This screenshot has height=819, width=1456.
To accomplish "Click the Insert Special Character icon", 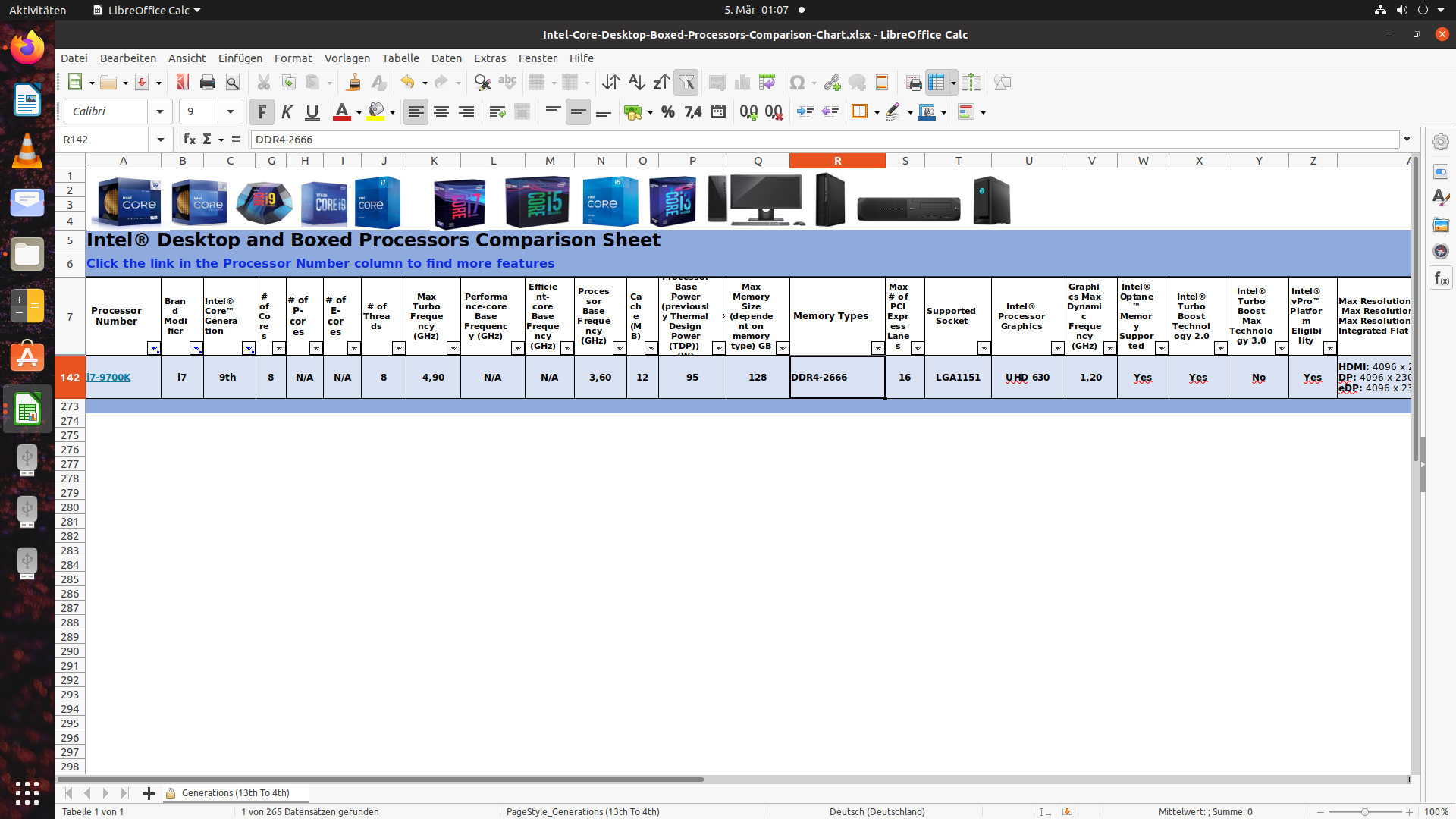I will click(x=797, y=83).
